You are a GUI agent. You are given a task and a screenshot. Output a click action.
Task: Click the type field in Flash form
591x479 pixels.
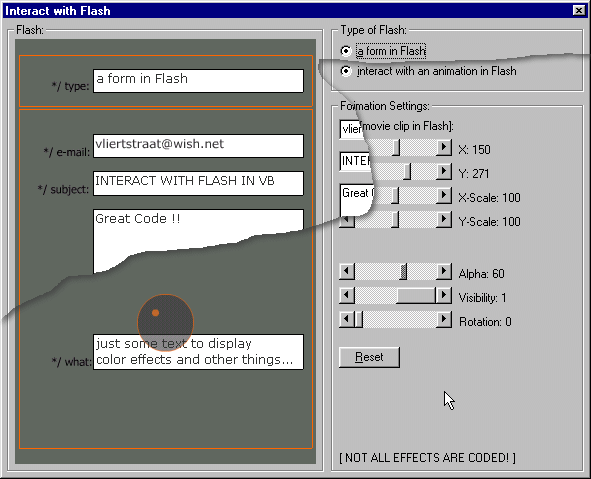pyautogui.click(x=198, y=81)
